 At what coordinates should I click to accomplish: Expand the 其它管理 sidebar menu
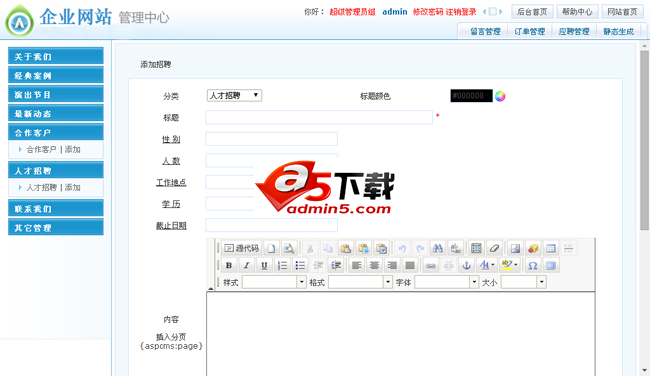[56, 227]
